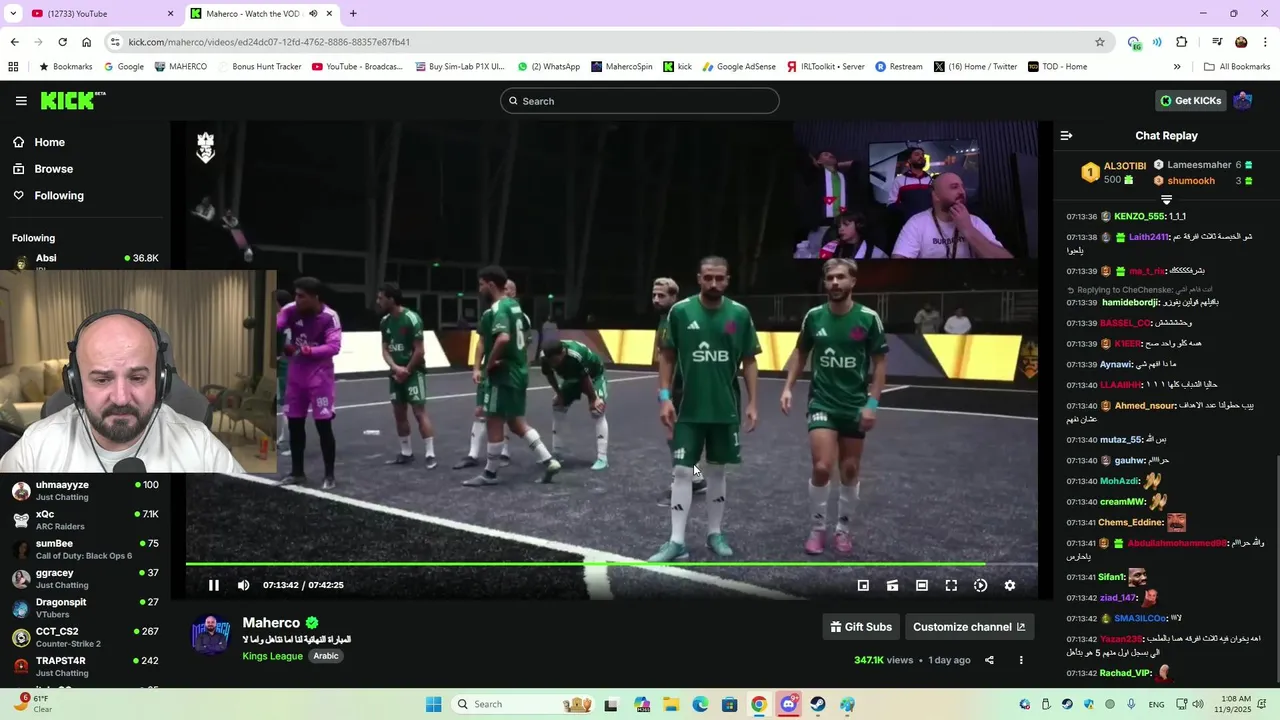Open the All Bookmarks folder
This screenshot has height=720, width=1280.
(1237, 67)
